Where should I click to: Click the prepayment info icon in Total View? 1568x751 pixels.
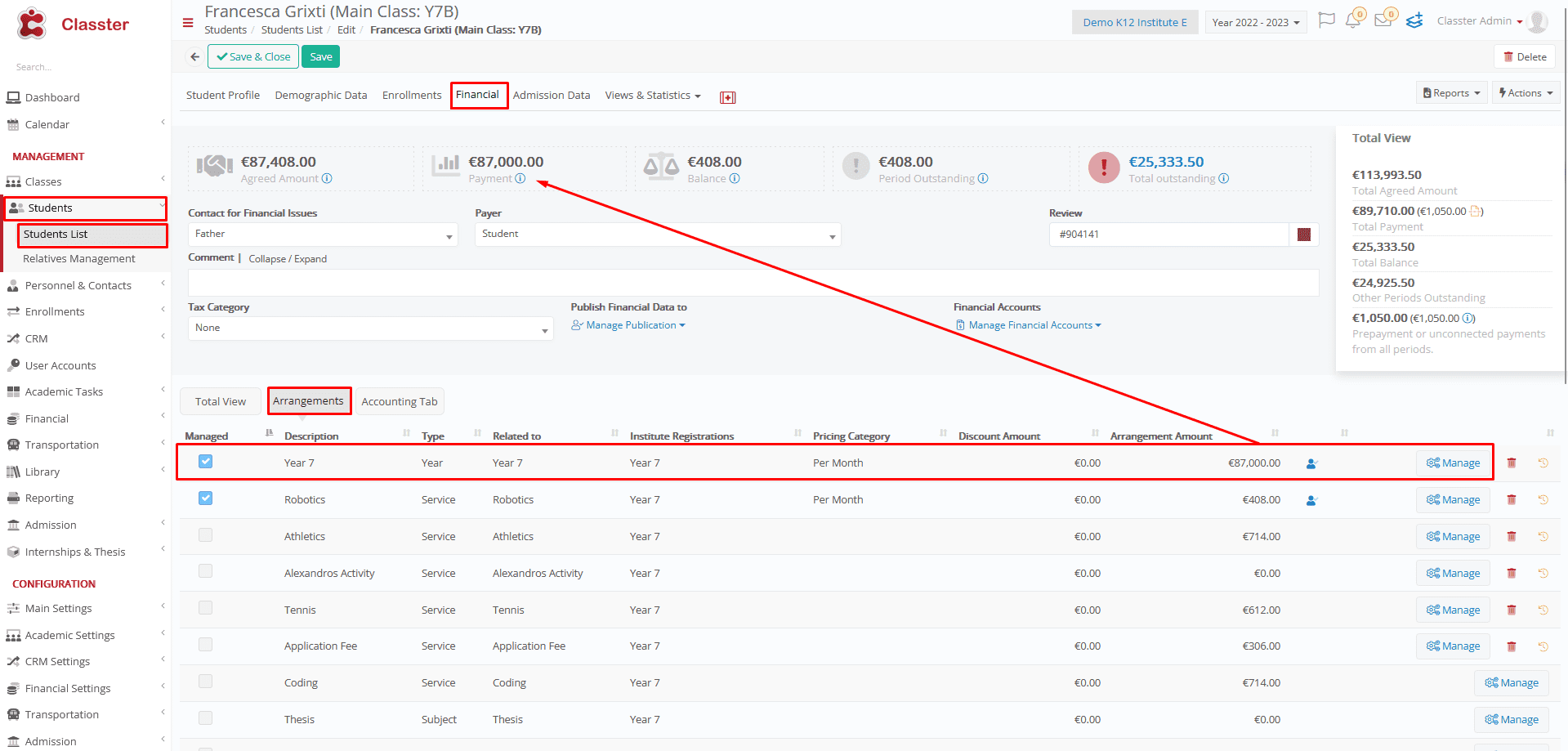[1468, 318]
